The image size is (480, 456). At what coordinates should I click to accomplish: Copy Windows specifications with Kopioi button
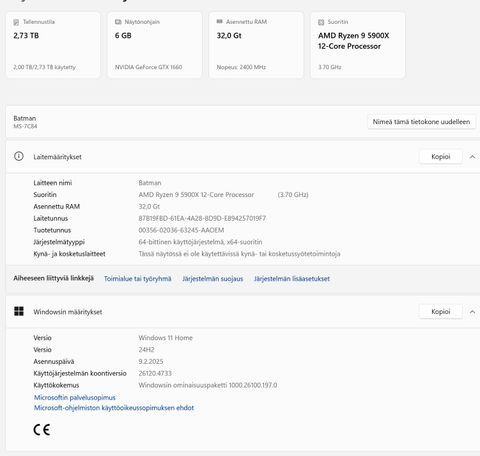coord(441,312)
